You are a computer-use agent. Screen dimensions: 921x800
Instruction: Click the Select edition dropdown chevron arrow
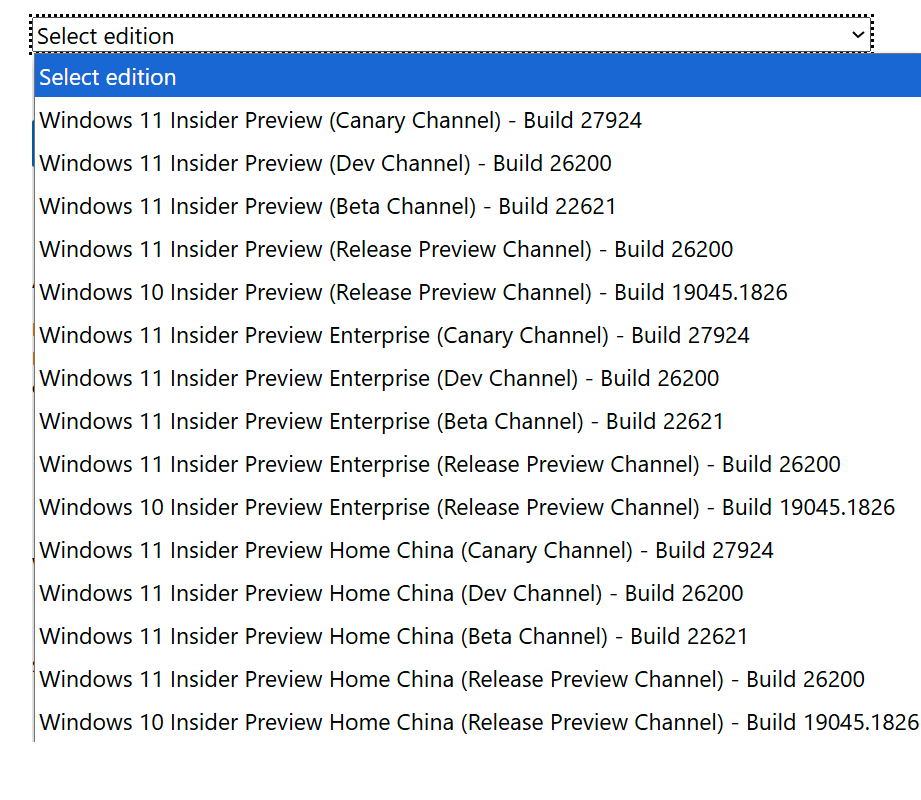[x=857, y=35]
